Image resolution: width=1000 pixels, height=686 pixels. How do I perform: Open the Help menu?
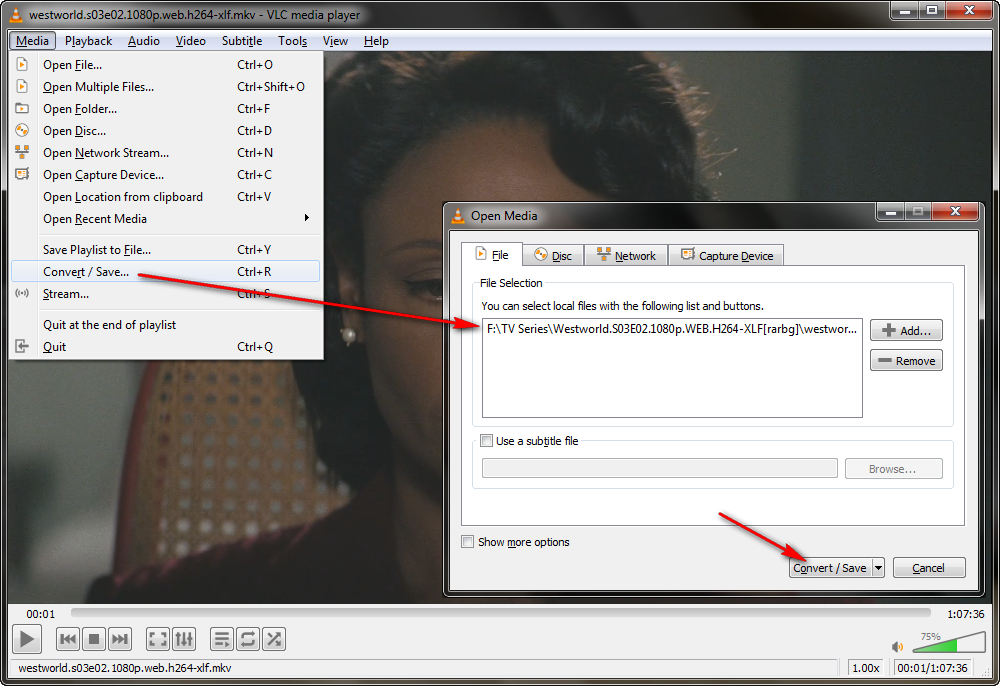click(x=376, y=41)
